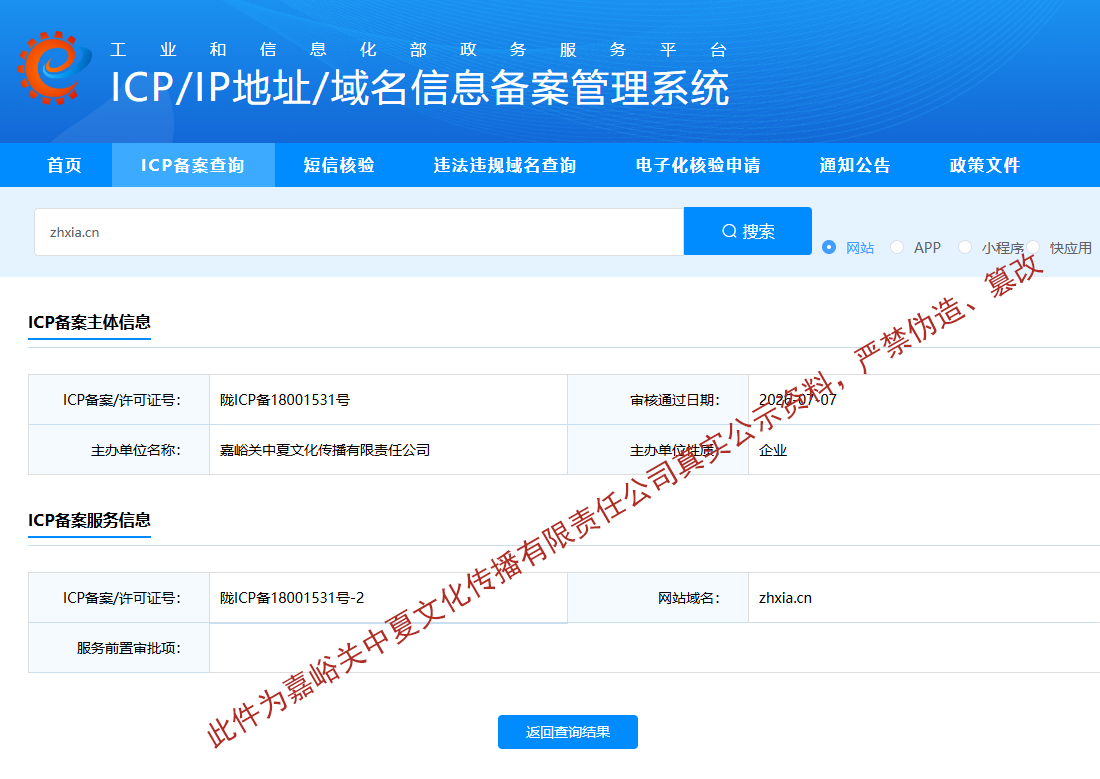The width and height of the screenshot is (1100, 779).
Task: Click the page title ICP/IP地址/域名信息备案管理系统
Action: point(420,88)
